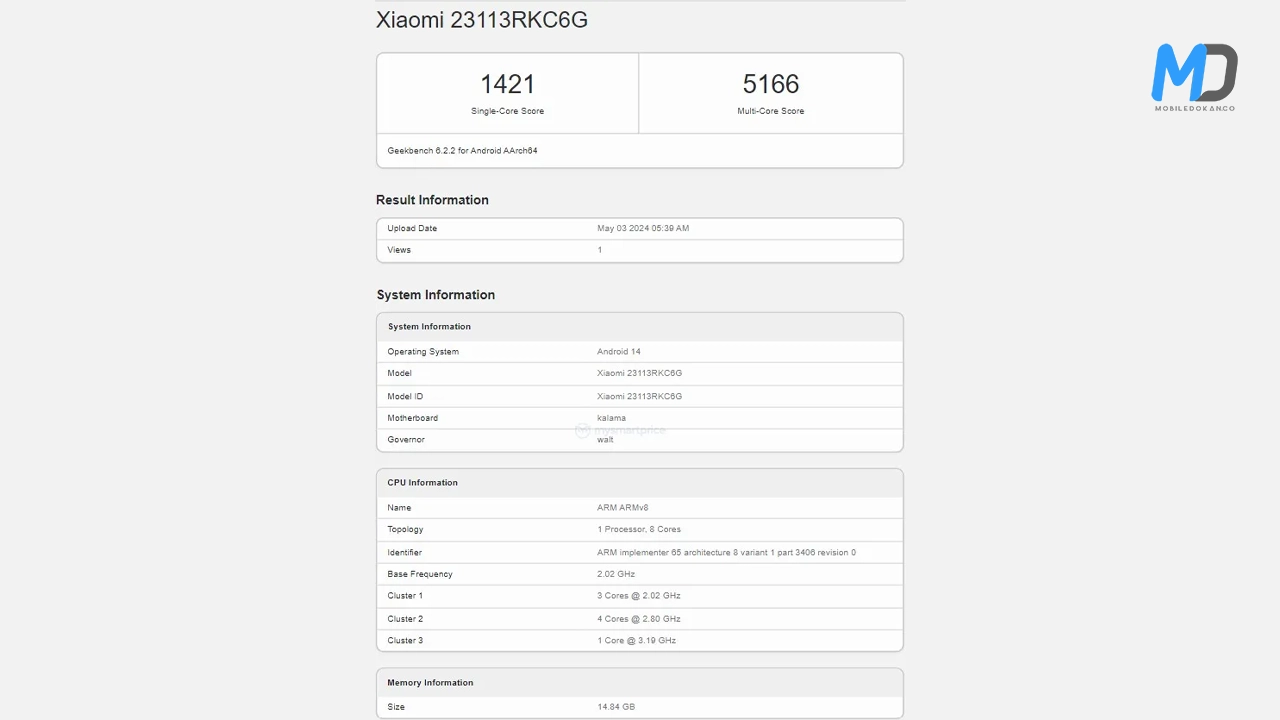Image resolution: width=1280 pixels, height=720 pixels.
Task: Click the Xiaomi 23113RKC6G page title
Action: 481,20
